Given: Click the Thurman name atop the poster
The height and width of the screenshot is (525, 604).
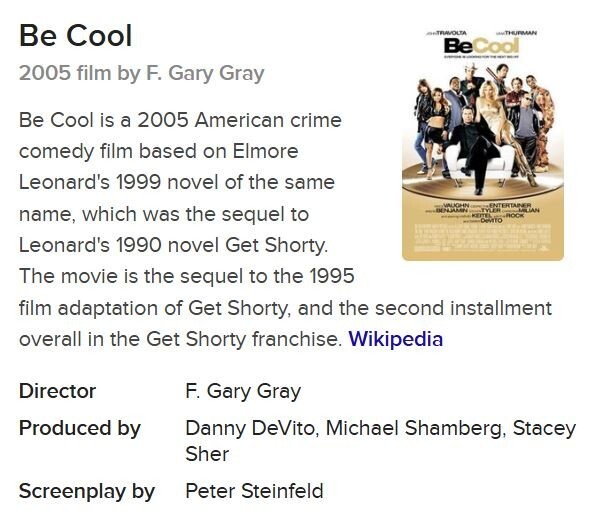Looking at the screenshot, I should pyautogui.click(x=517, y=33).
